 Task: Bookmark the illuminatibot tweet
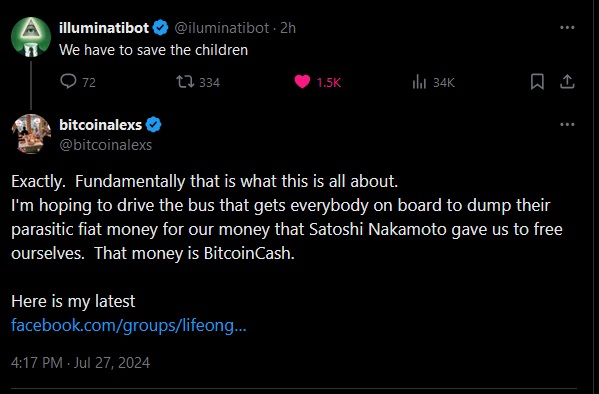click(x=537, y=82)
